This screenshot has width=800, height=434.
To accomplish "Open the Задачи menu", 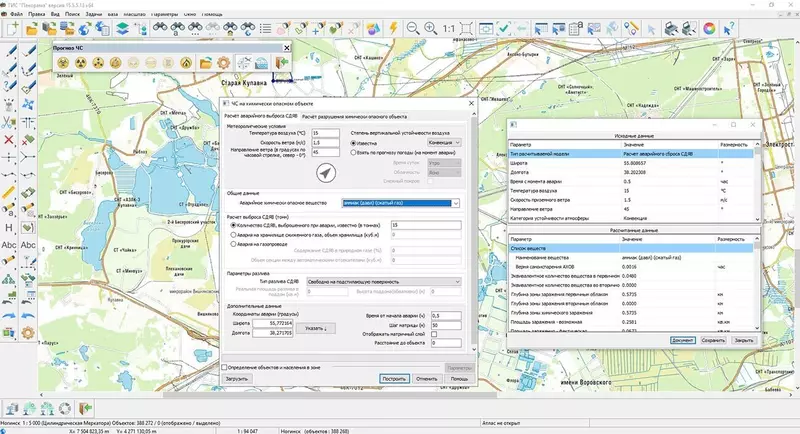I will [x=94, y=14].
